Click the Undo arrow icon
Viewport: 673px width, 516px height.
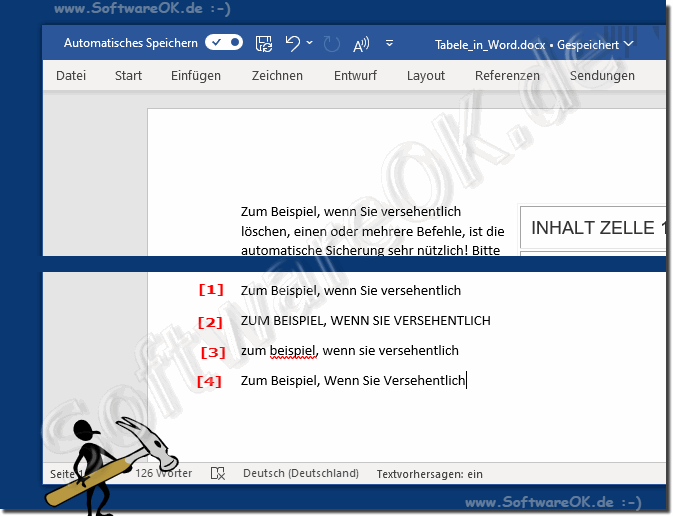(x=293, y=43)
